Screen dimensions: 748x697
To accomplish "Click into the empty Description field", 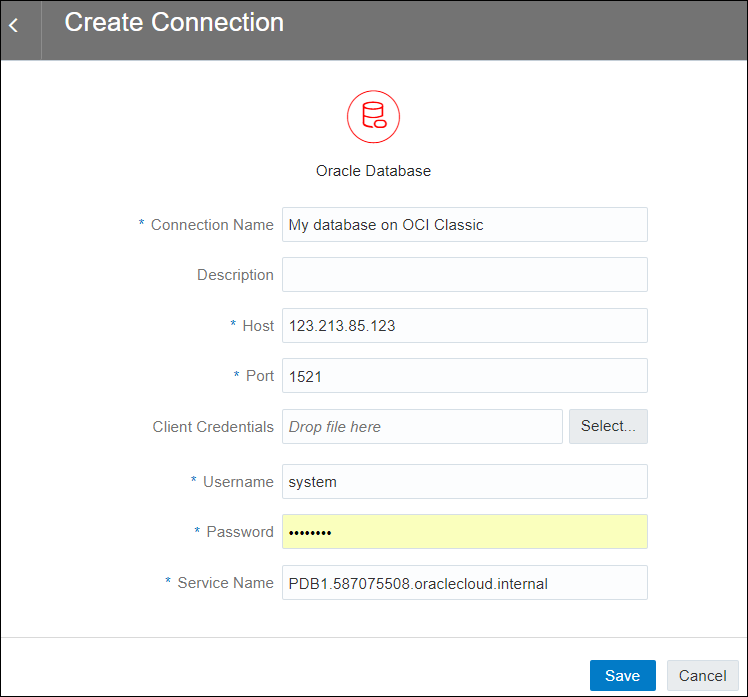I will point(465,274).
